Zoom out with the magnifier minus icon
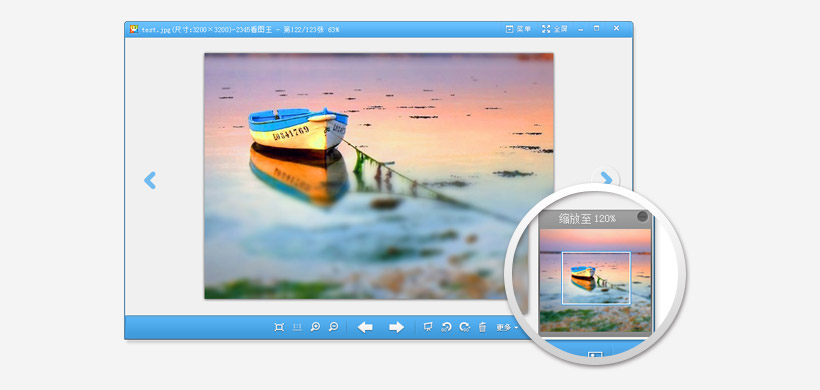This screenshot has height=390, width=820. tap(333, 327)
